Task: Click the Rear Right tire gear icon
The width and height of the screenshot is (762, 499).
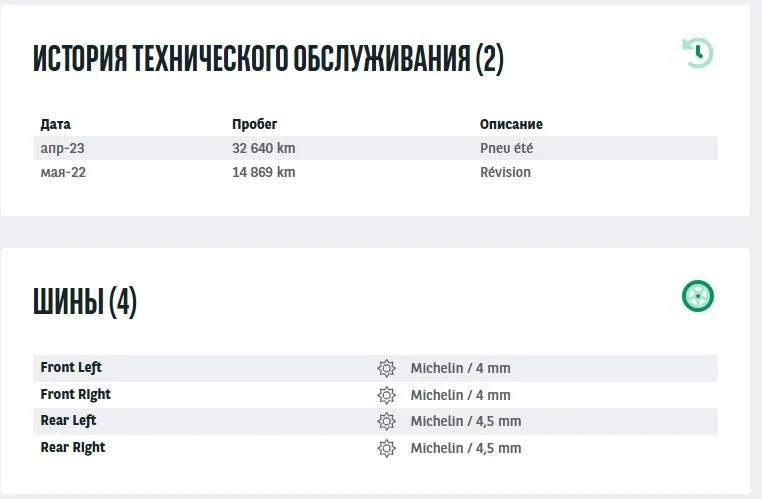Action: coord(386,448)
